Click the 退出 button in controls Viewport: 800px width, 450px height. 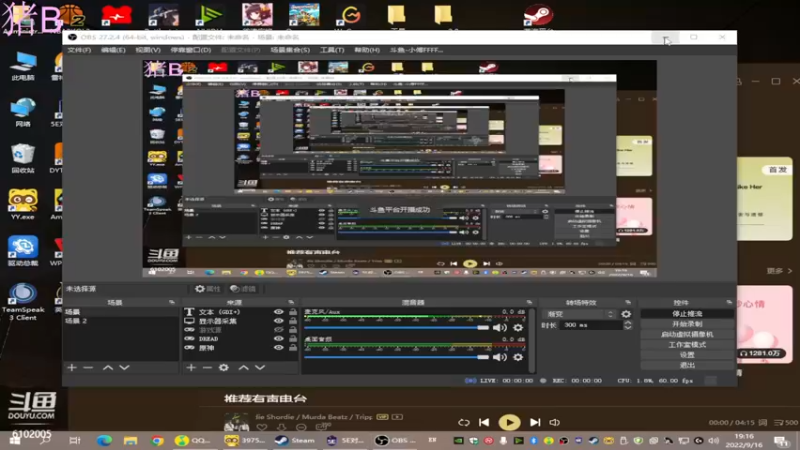pos(687,365)
